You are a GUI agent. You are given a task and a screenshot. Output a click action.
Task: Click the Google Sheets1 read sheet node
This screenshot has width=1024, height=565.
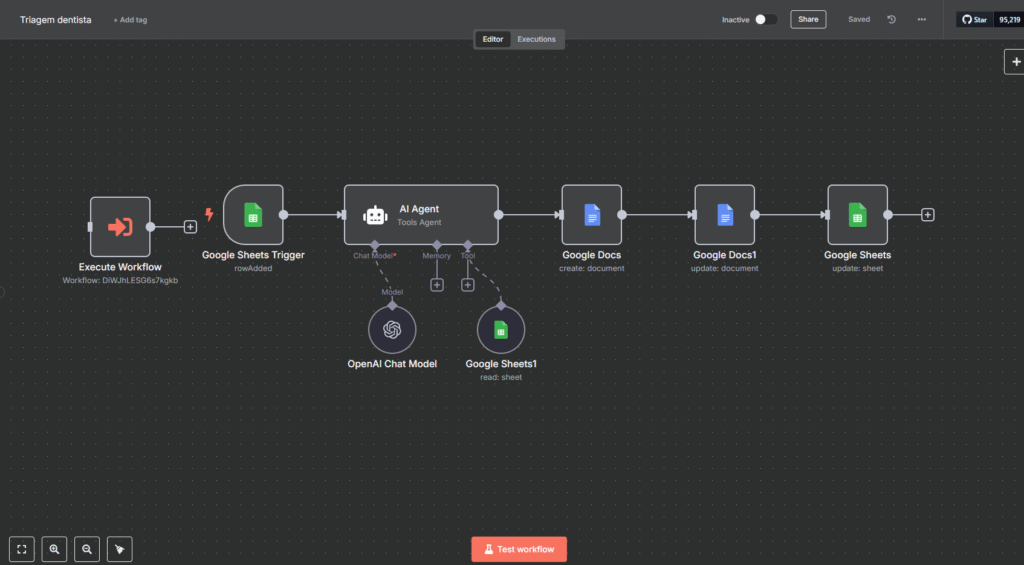click(x=500, y=330)
